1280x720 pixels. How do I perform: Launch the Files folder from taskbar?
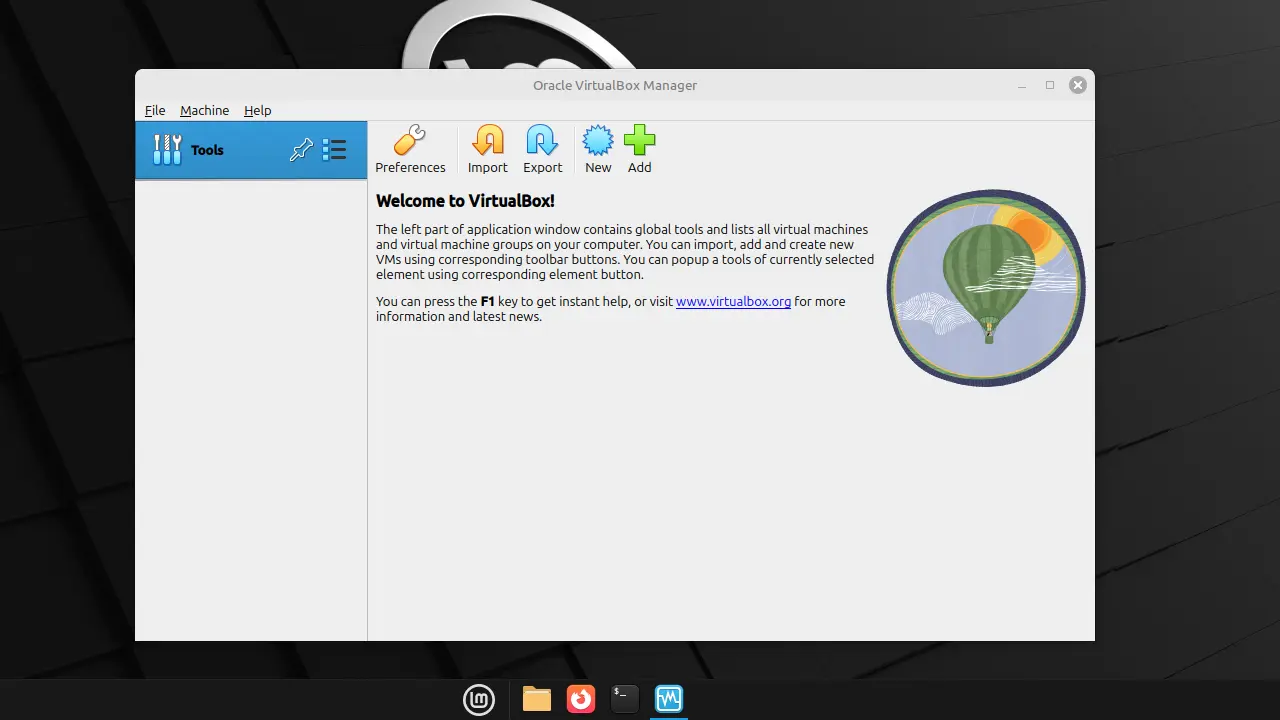537,699
